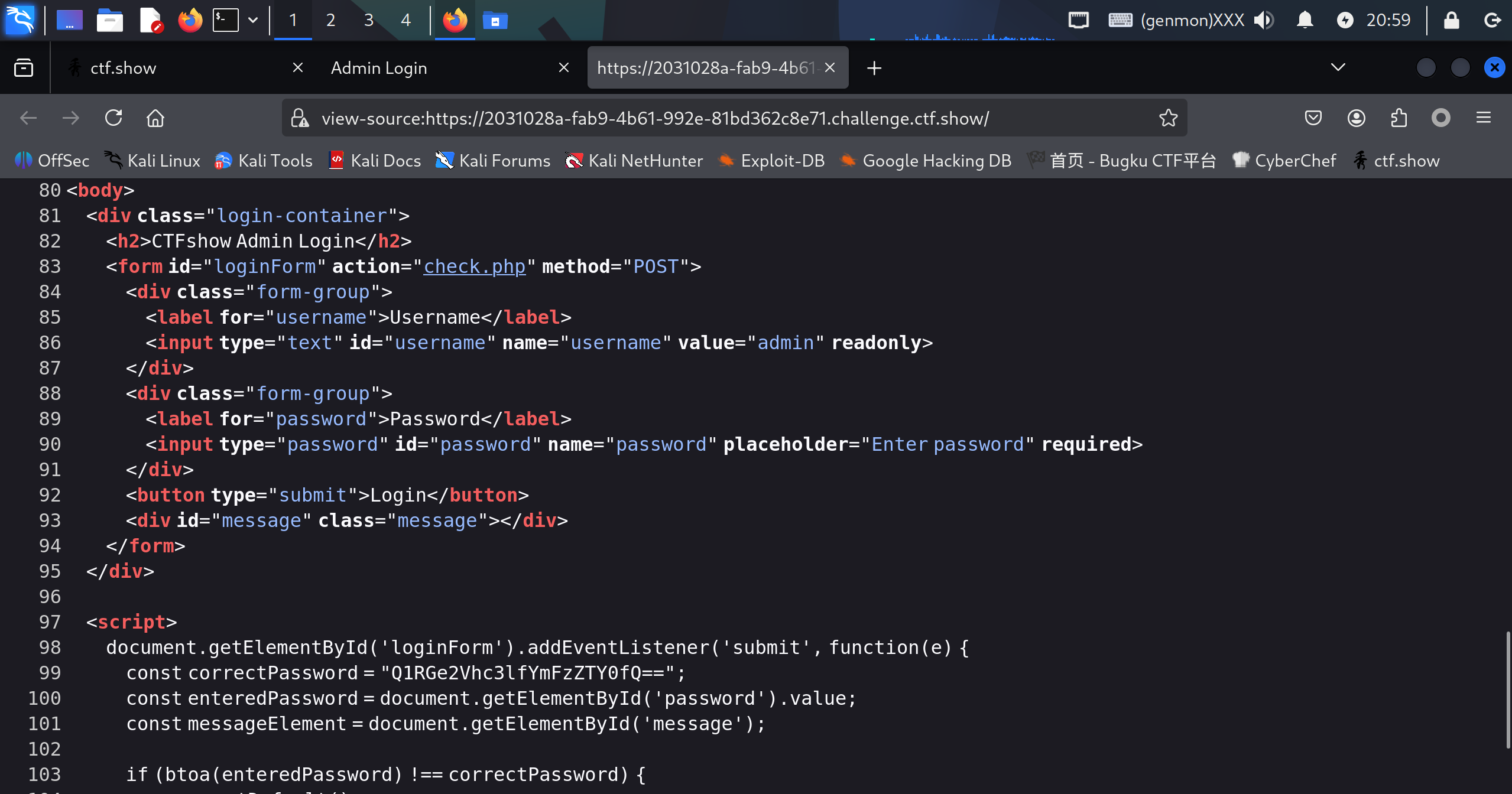1512x794 pixels.
Task: Open the Firefox View recent browsing button
Action: point(24,68)
